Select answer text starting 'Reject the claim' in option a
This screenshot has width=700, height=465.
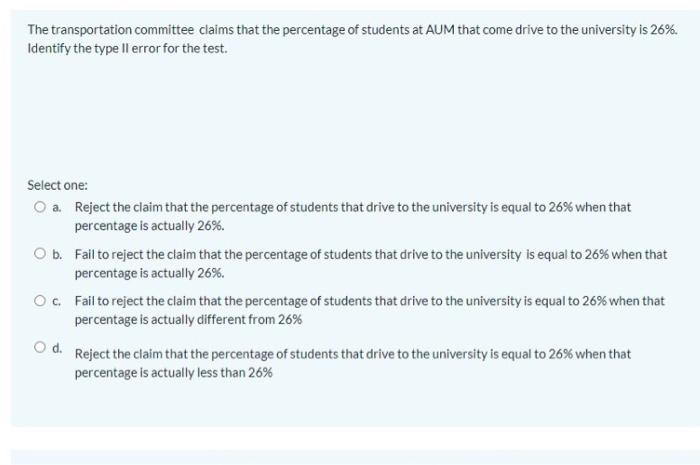tap(353, 216)
